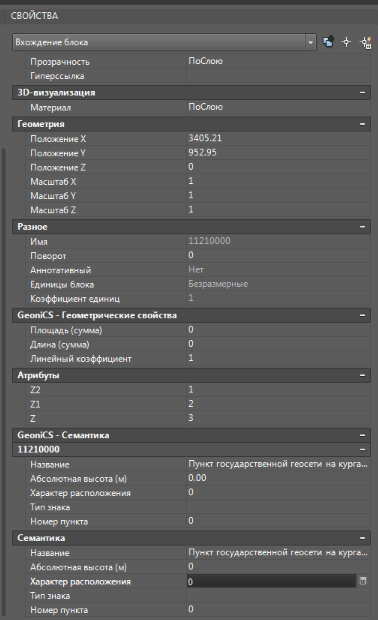Click the small button beside Характер расположения field
Viewport: 378px width, 620px height.
[363, 581]
